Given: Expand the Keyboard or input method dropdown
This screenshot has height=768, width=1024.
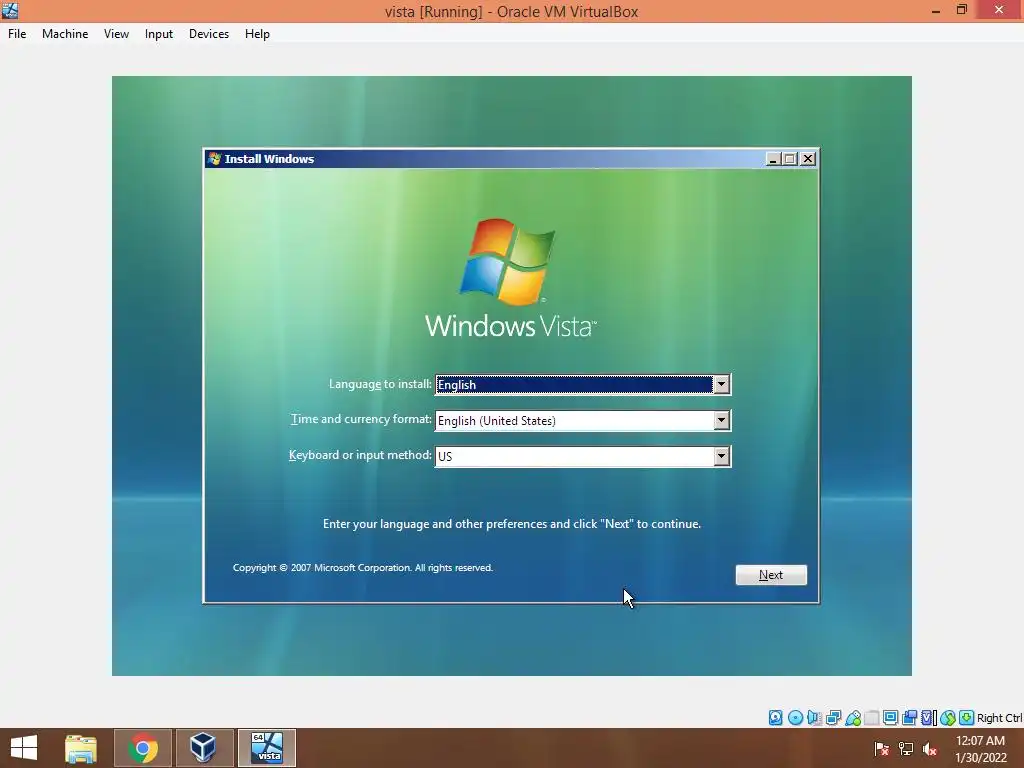Looking at the screenshot, I should (x=721, y=456).
